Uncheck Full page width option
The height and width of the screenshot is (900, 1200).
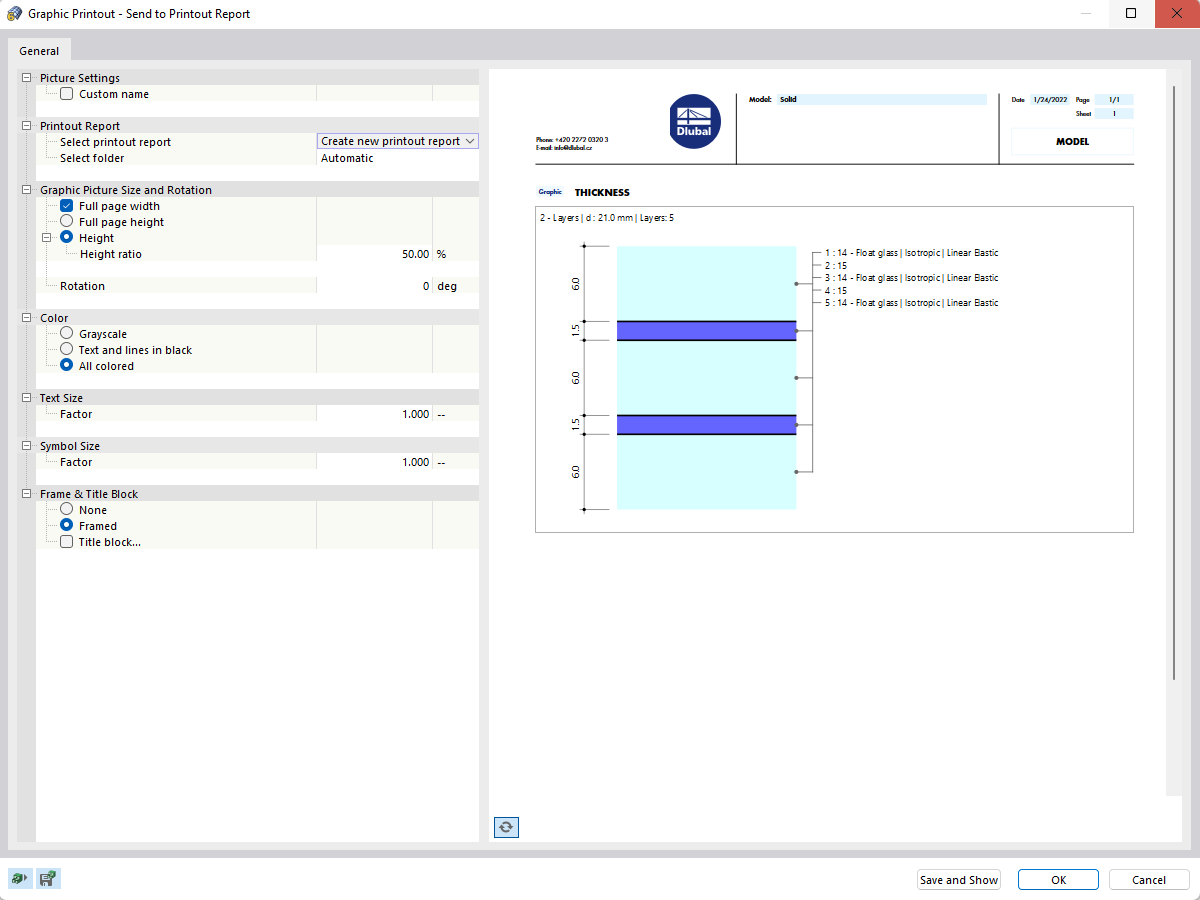tap(66, 206)
